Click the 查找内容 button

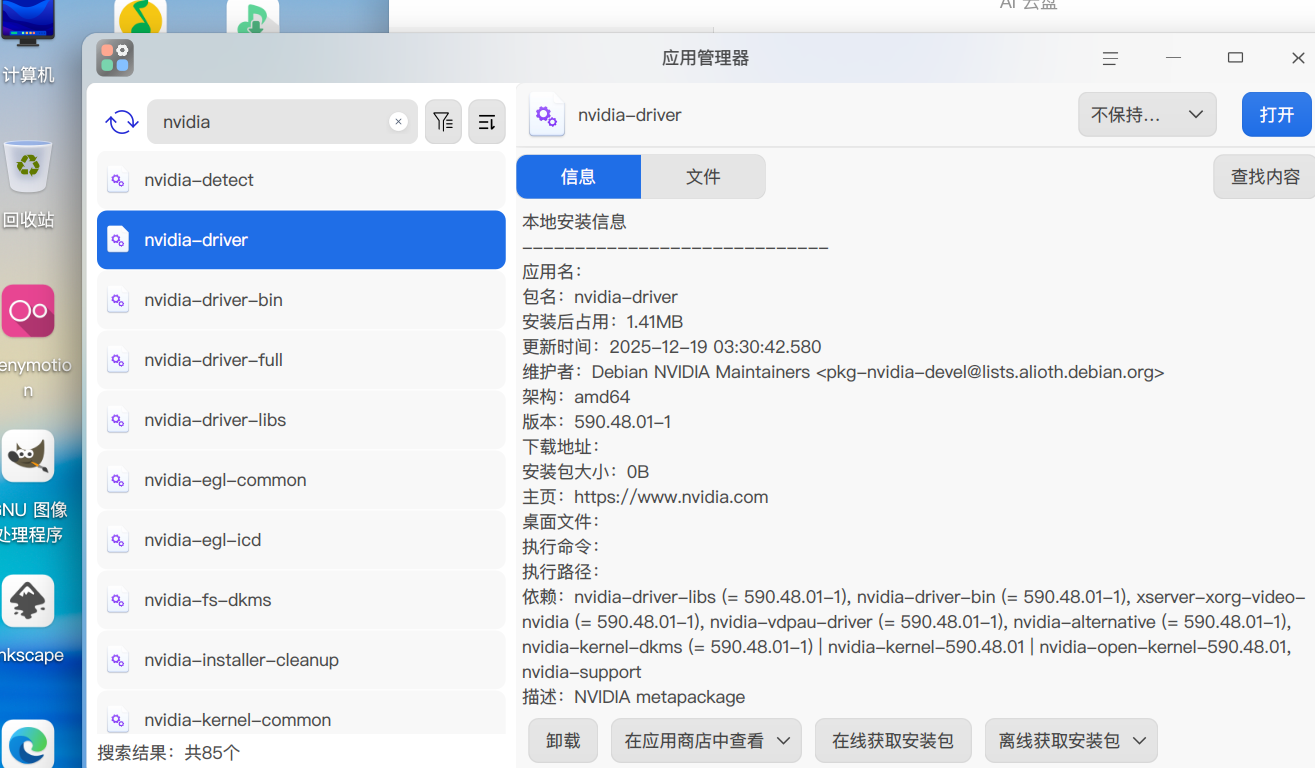pos(1265,177)
